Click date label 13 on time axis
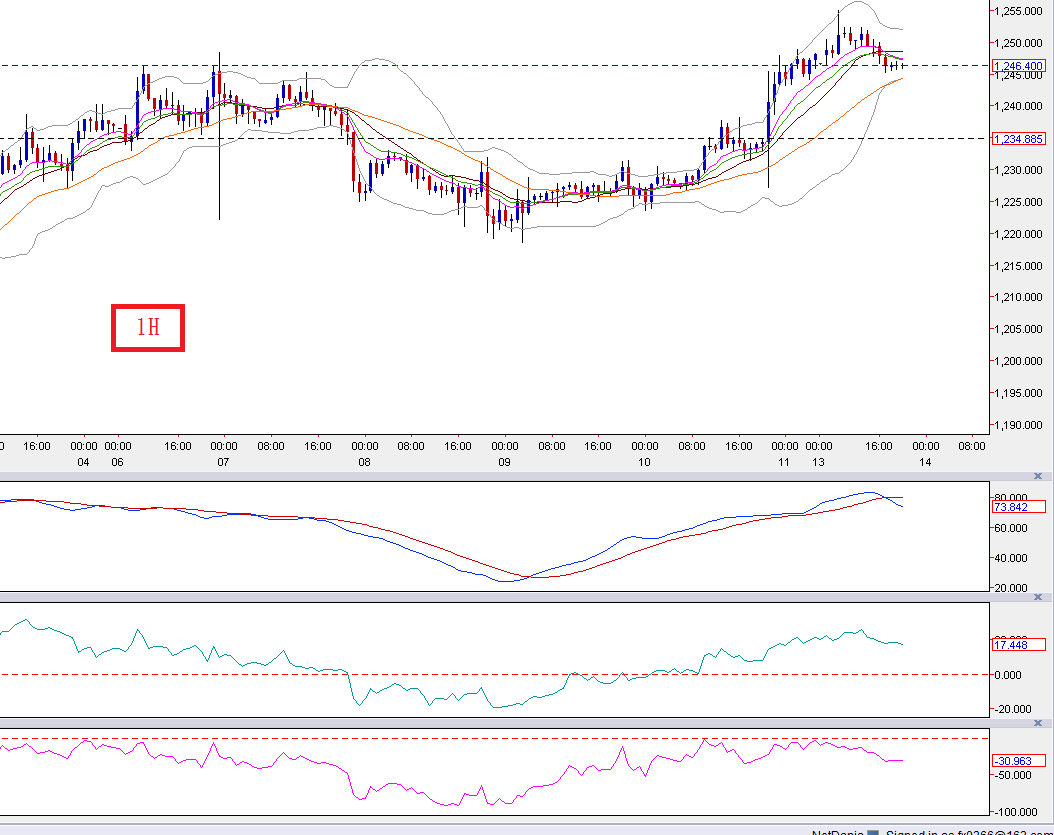This screenshot has height=835, width=1054. coord(818,462)
